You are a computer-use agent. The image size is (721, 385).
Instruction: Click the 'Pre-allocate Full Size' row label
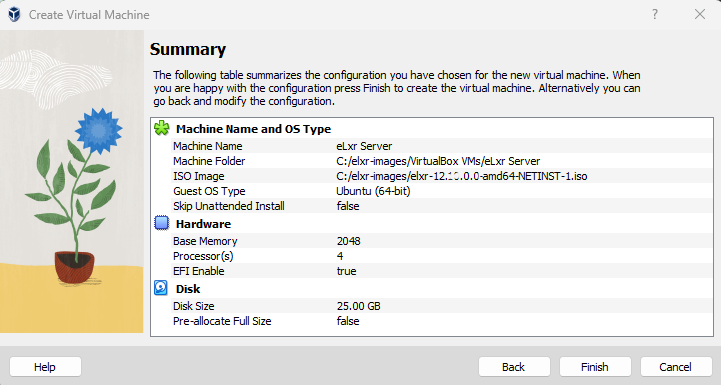(222, 321)
